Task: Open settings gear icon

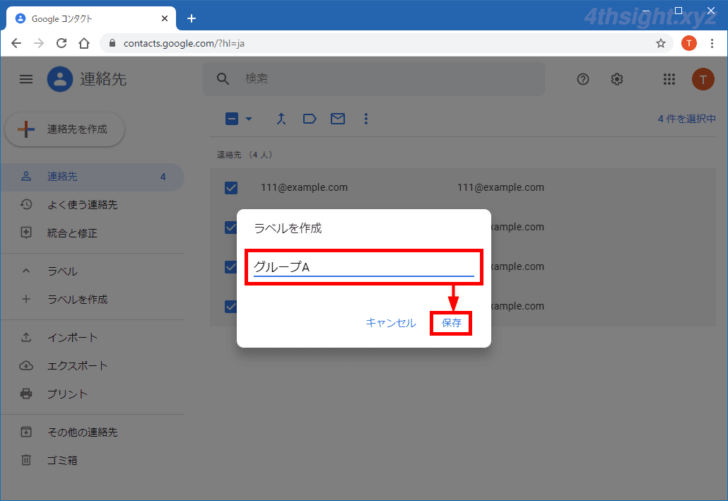Action: click(x=617, y=79)
